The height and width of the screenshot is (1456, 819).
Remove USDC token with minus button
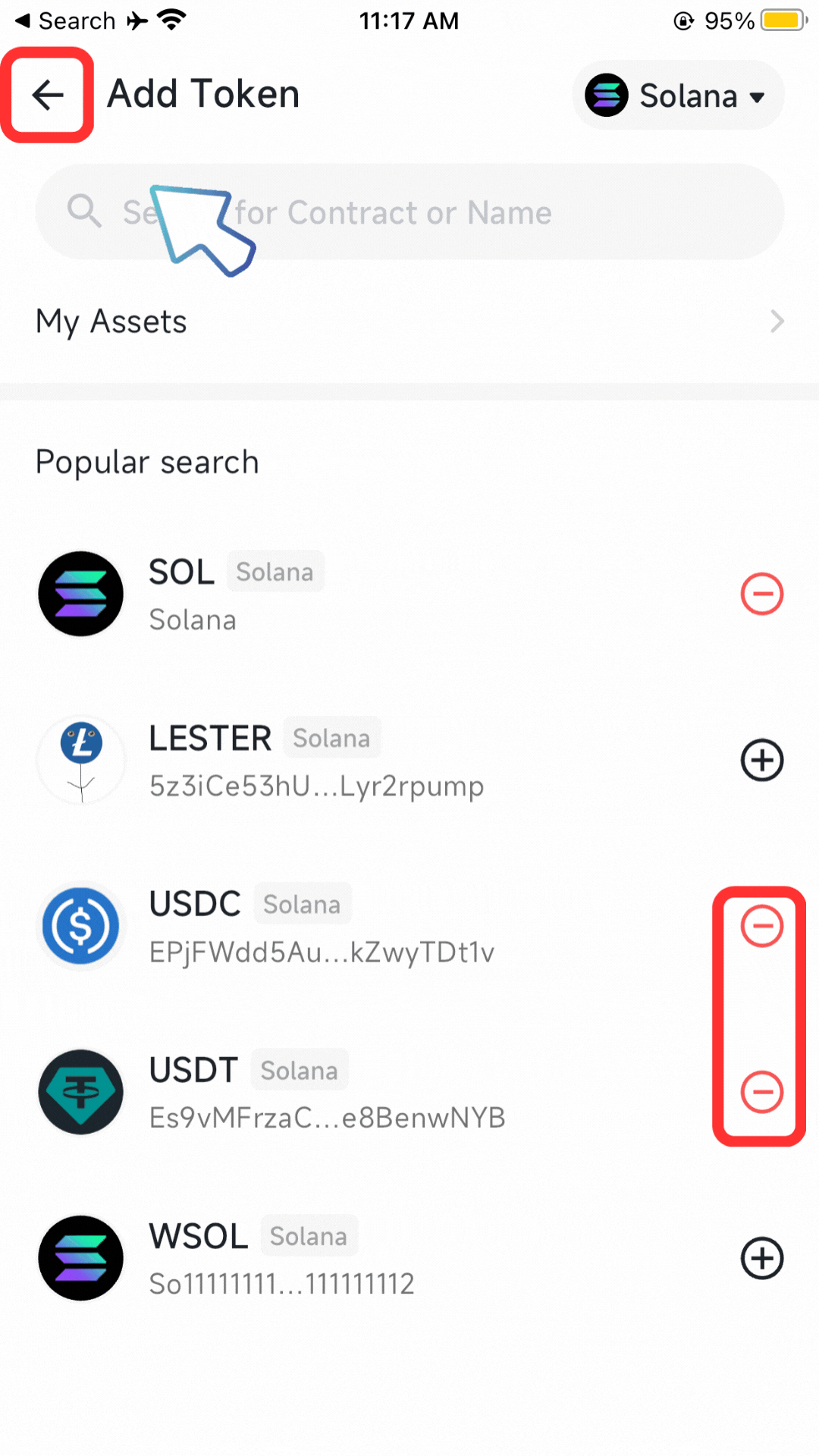click(x=761, y=926)
